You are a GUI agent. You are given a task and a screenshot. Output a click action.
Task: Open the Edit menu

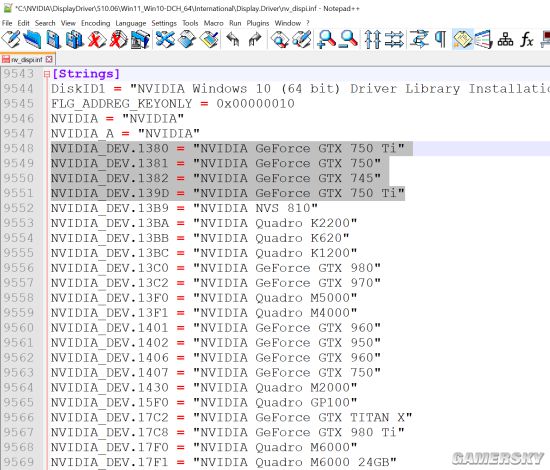pos(23,23)
